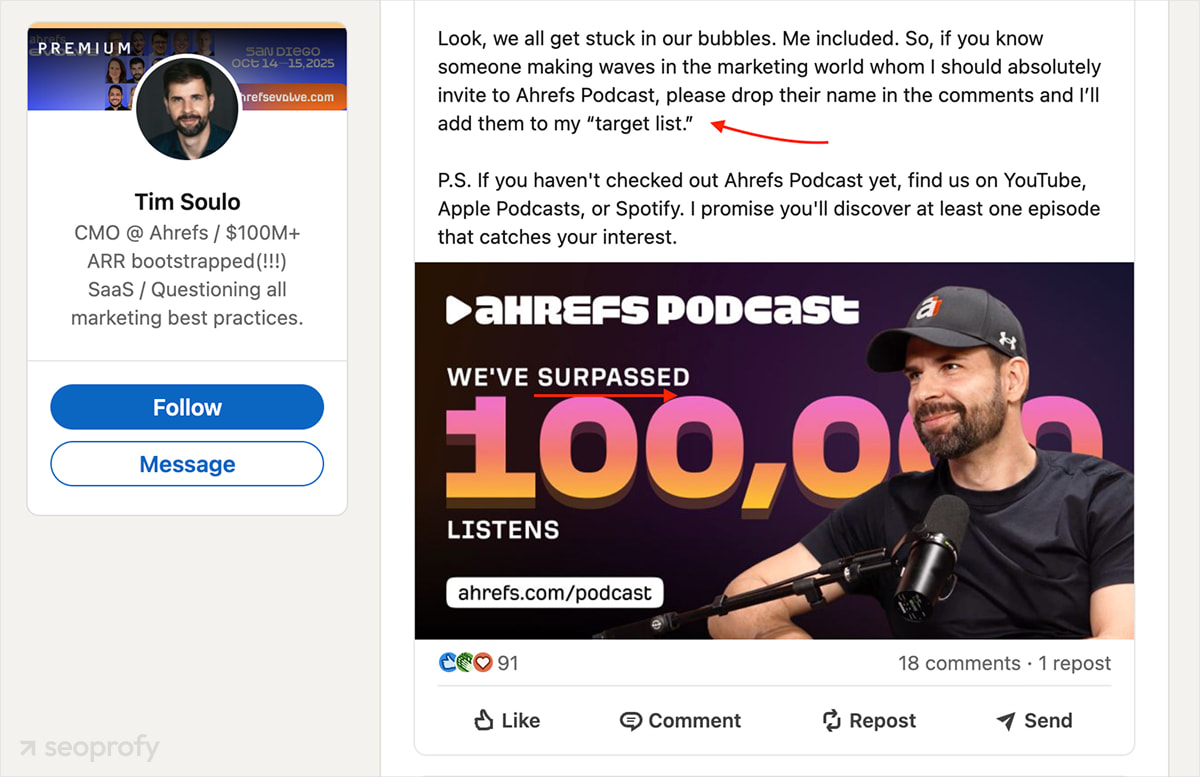This screenshot has width=1200, height=777.
Task: Click the seoprofy logo watermark
Action: (x=88, y=747)
